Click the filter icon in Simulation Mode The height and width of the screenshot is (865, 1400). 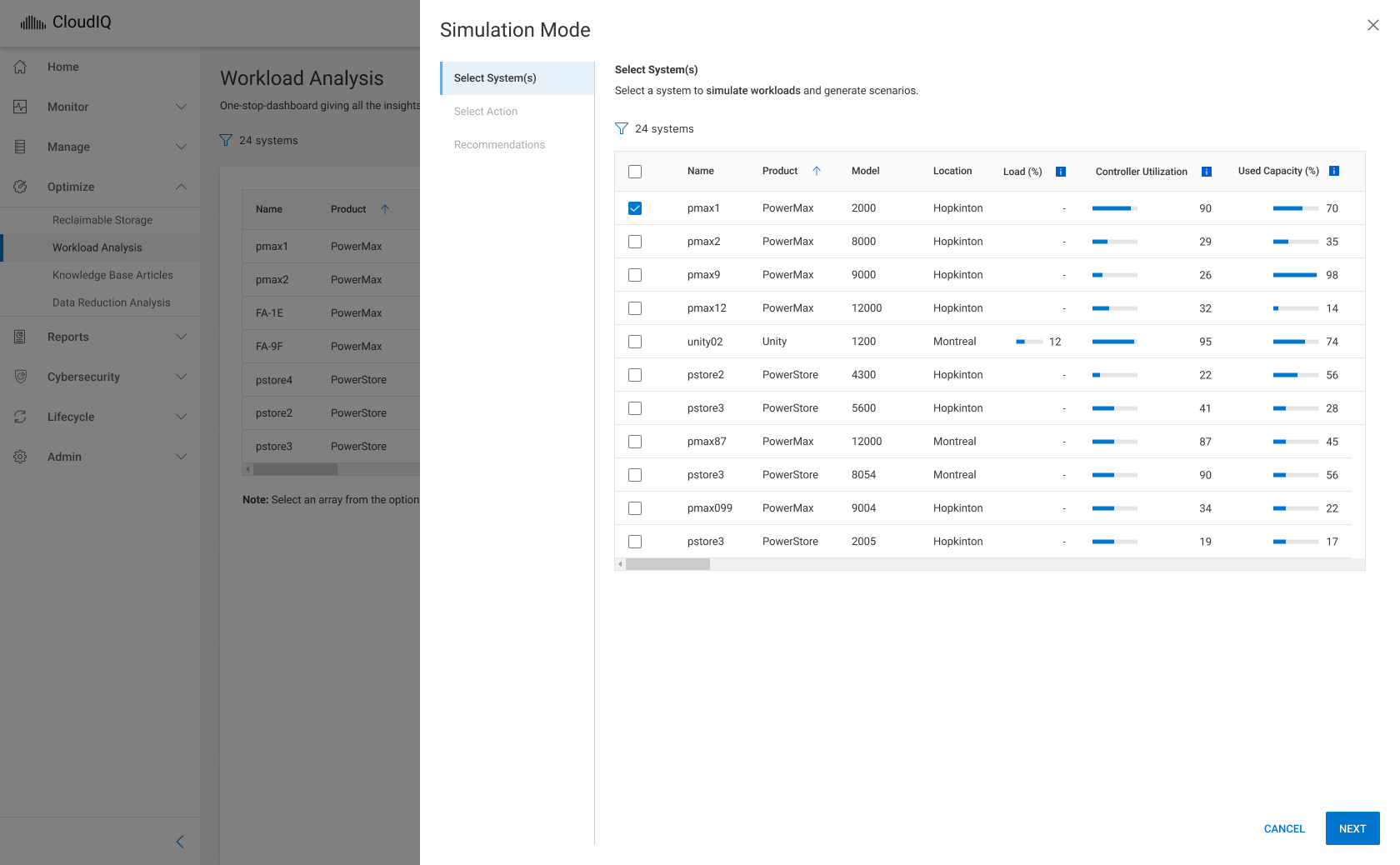[622, 128]
